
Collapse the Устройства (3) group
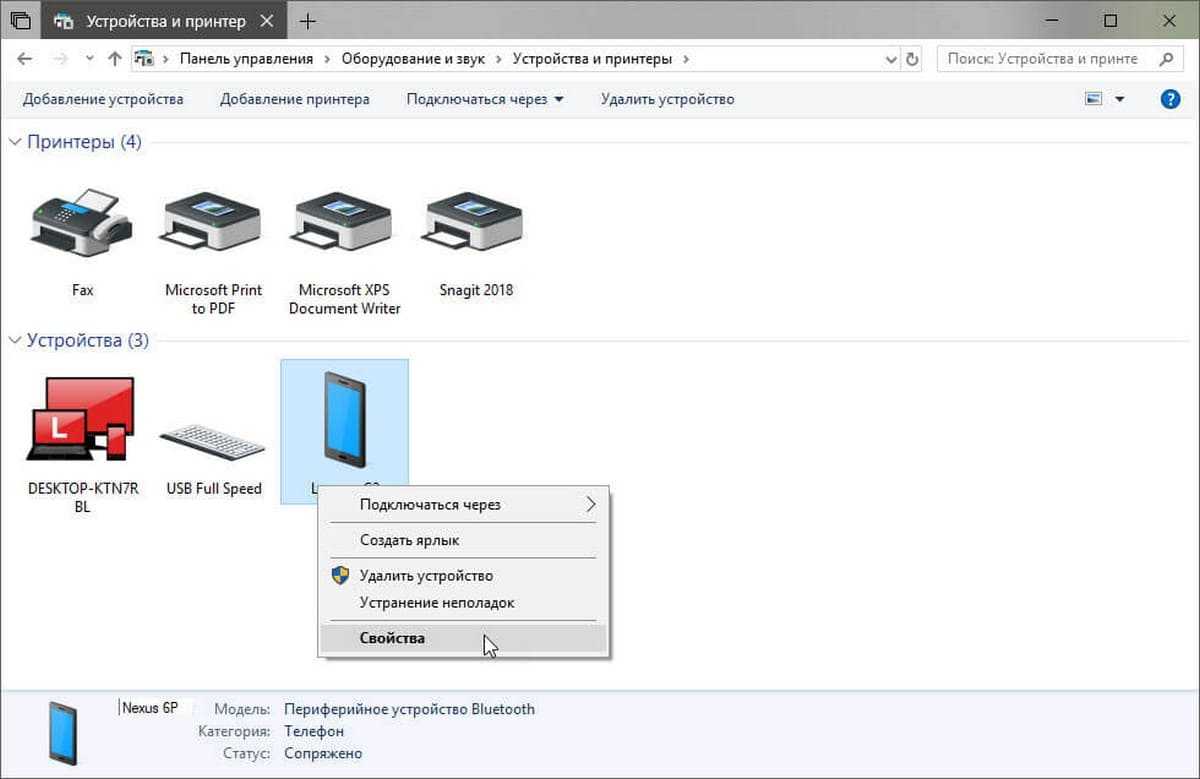point(15,341)
